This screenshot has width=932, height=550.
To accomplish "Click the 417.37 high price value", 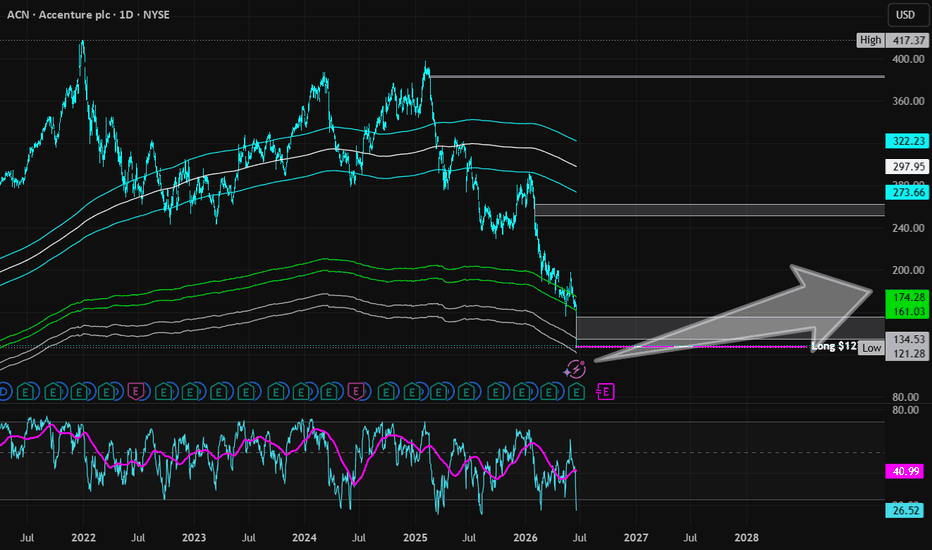I will 907,40.
